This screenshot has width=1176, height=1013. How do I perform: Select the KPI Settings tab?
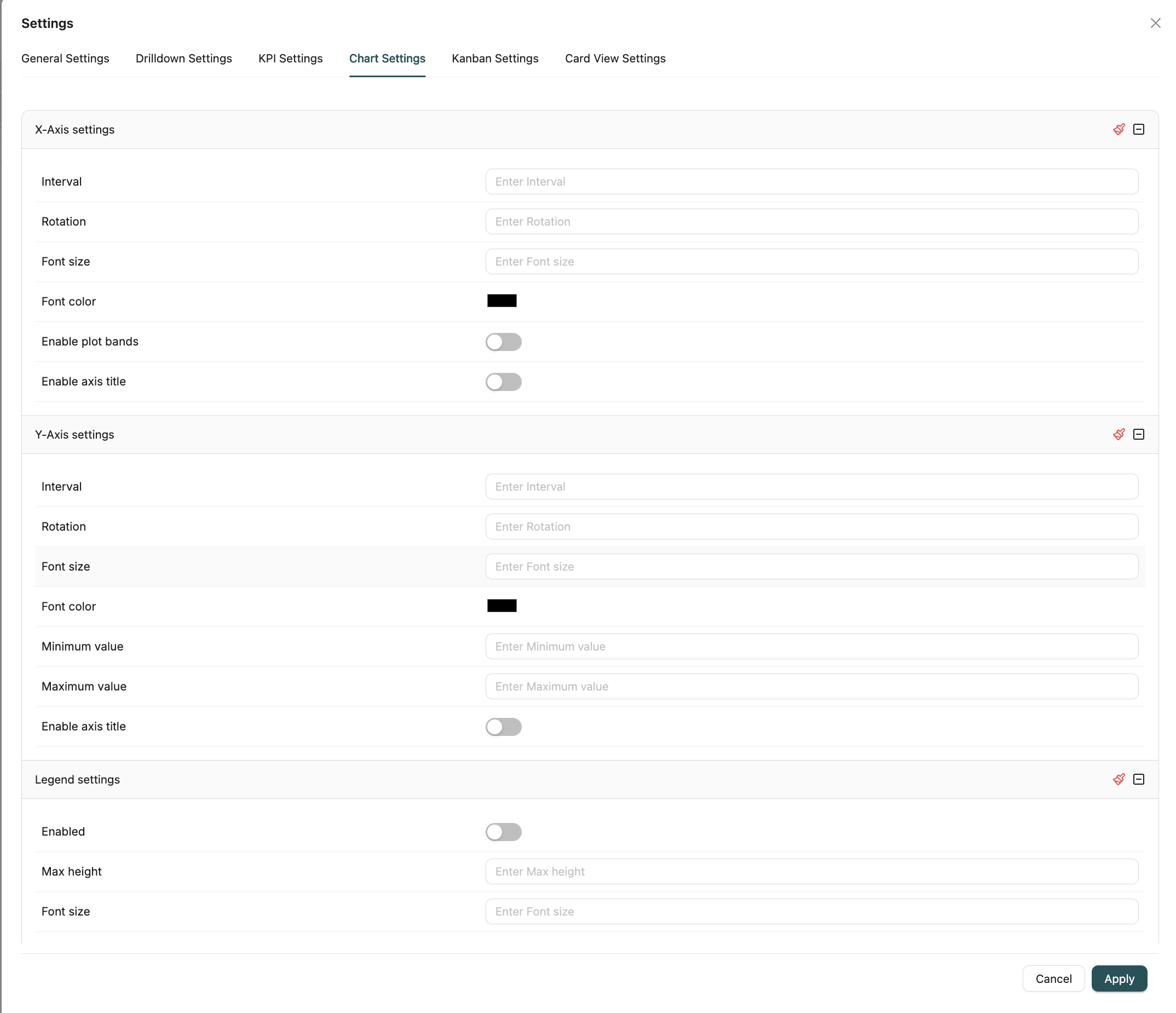click(x=290, y=59)
